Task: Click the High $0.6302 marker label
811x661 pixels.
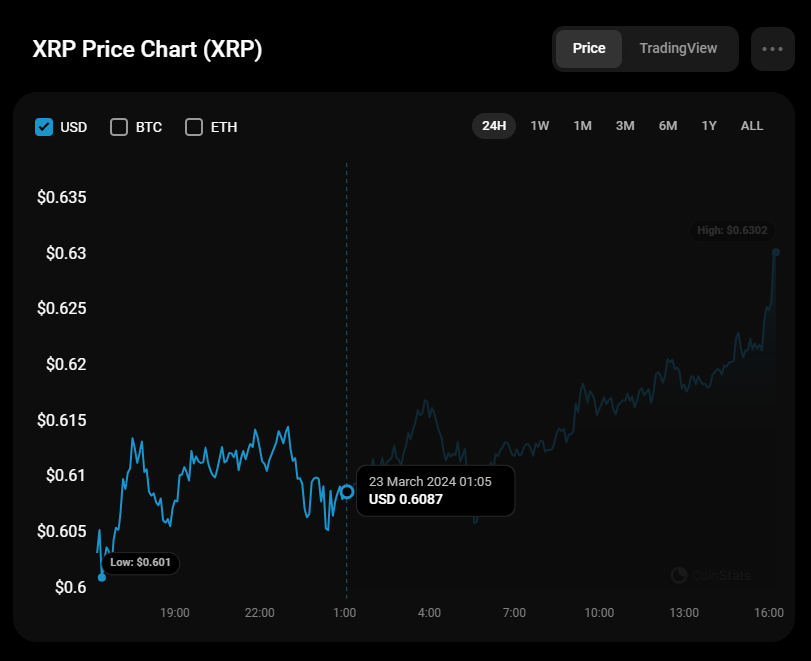Action: pyautogui.click(x=732, y=231)
